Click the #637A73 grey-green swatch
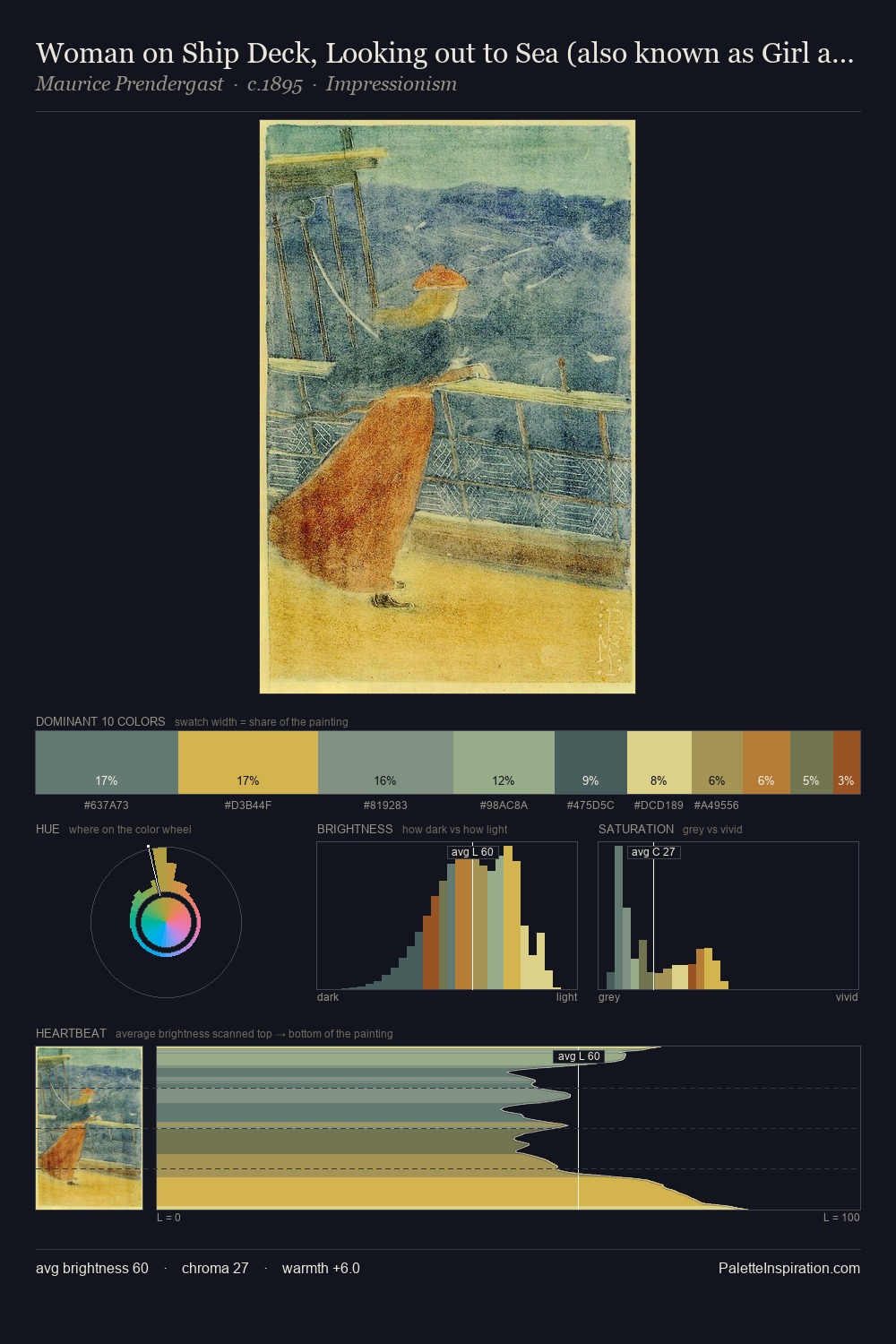 pos(107,762)
